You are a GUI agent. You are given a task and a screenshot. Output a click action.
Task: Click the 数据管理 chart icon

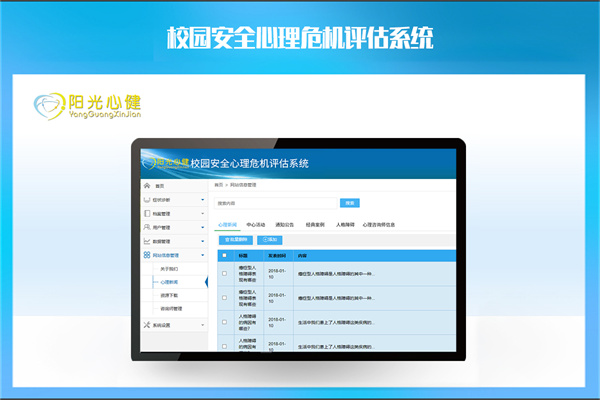tap(147, 242)
